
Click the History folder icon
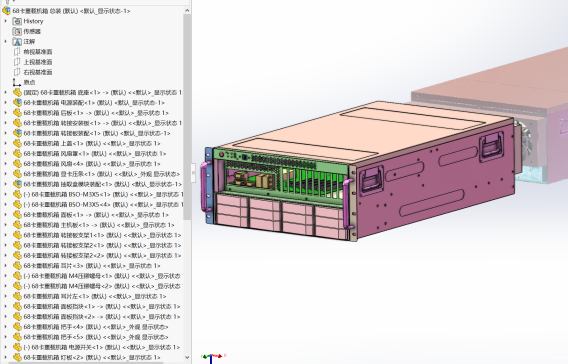pyautogui.click(x=17, y=21)
